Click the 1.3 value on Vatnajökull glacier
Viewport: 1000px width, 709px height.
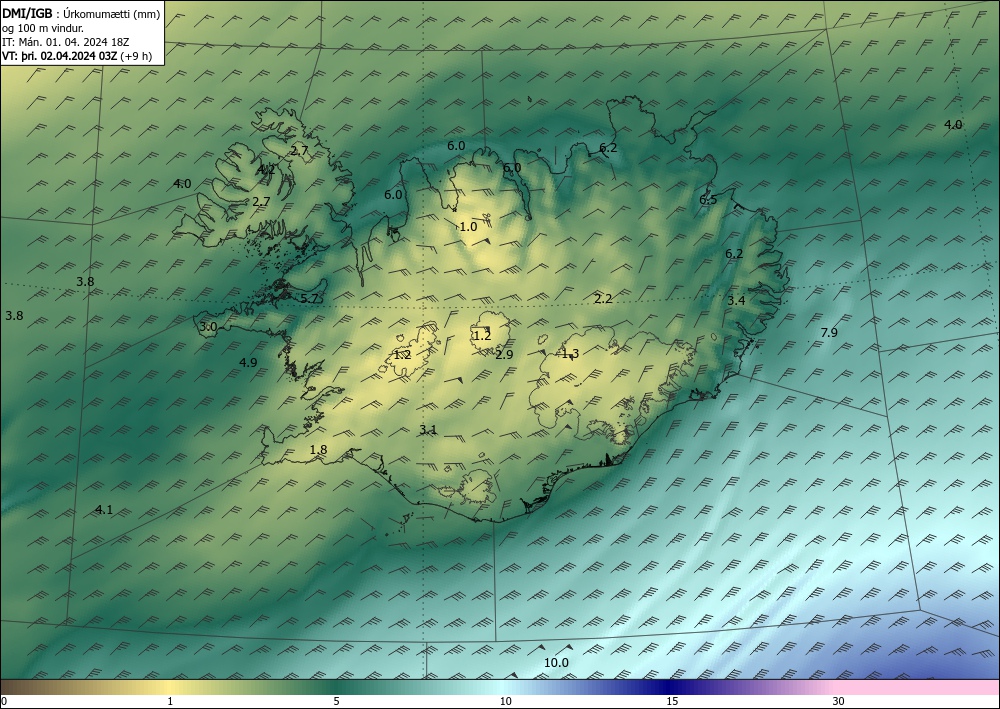pos(570,353)
